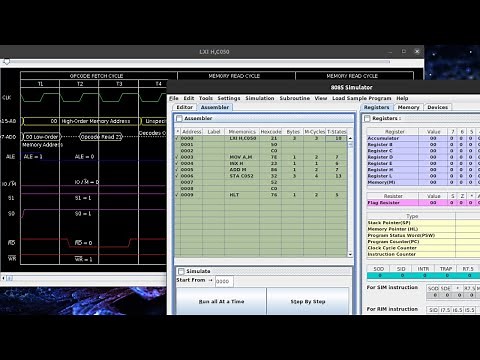
Task: Minimize the LXI H,C050 timing window
Action: pos(390,52)
